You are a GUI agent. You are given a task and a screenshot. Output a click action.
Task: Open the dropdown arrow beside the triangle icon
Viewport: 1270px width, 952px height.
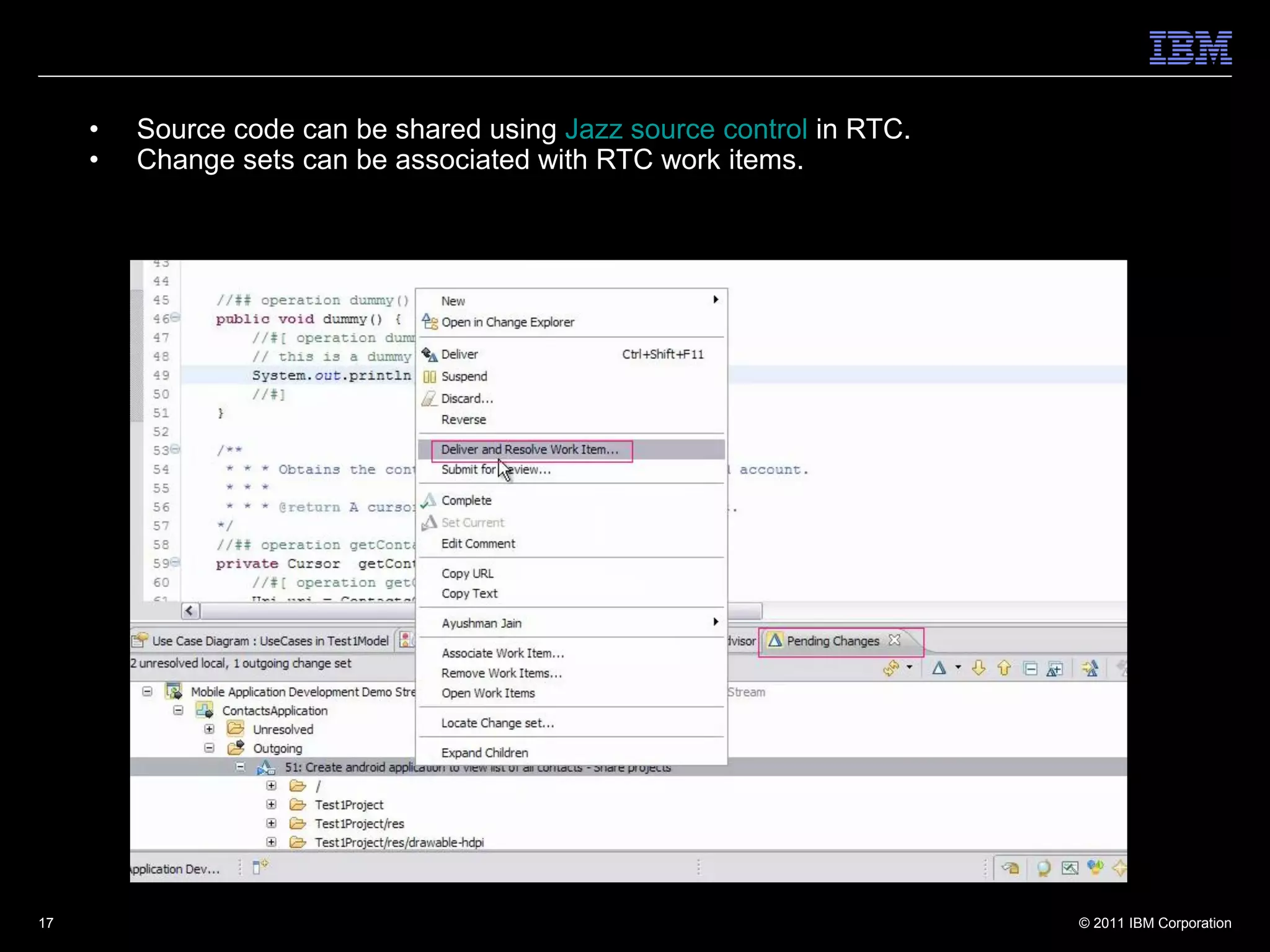coord(958,668)
